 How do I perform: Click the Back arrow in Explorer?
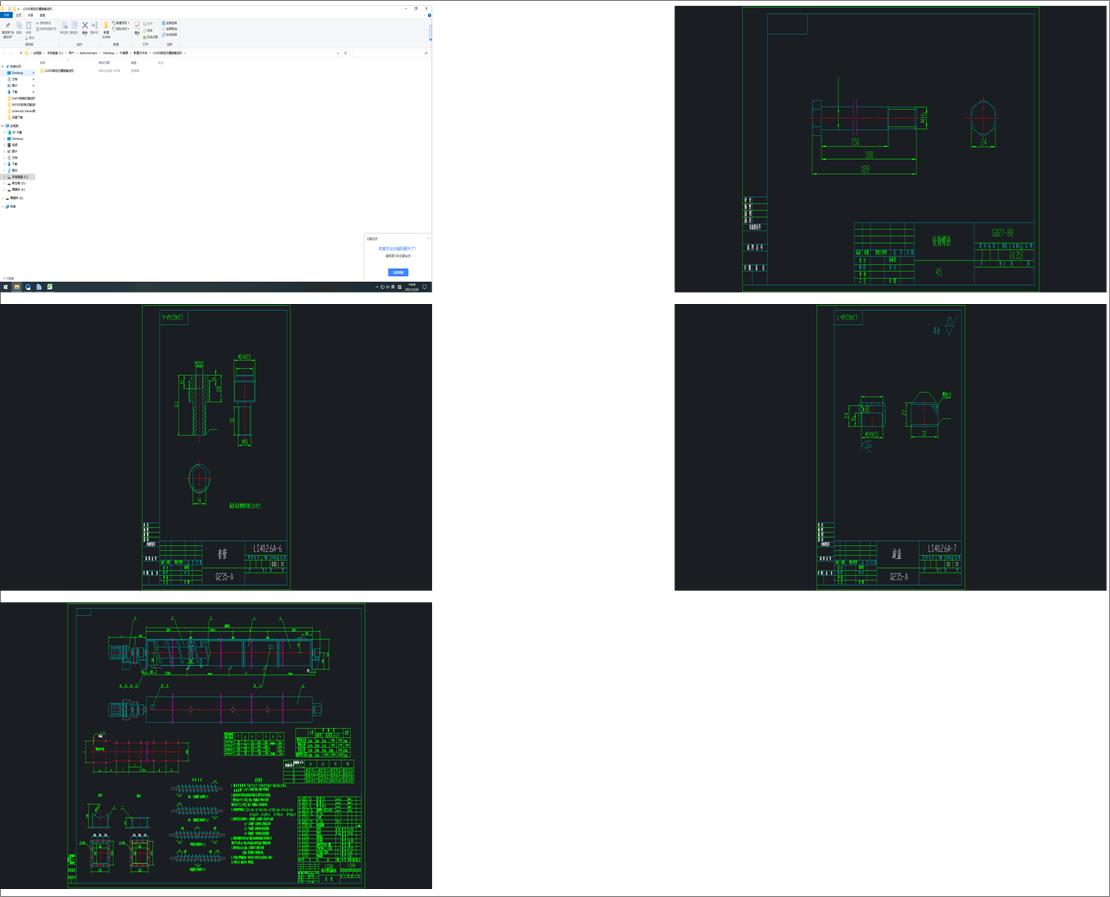[x=4, y=53]
